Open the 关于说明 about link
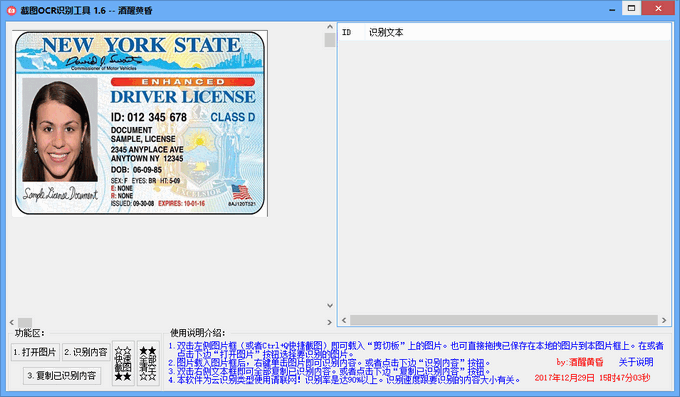 636,362
